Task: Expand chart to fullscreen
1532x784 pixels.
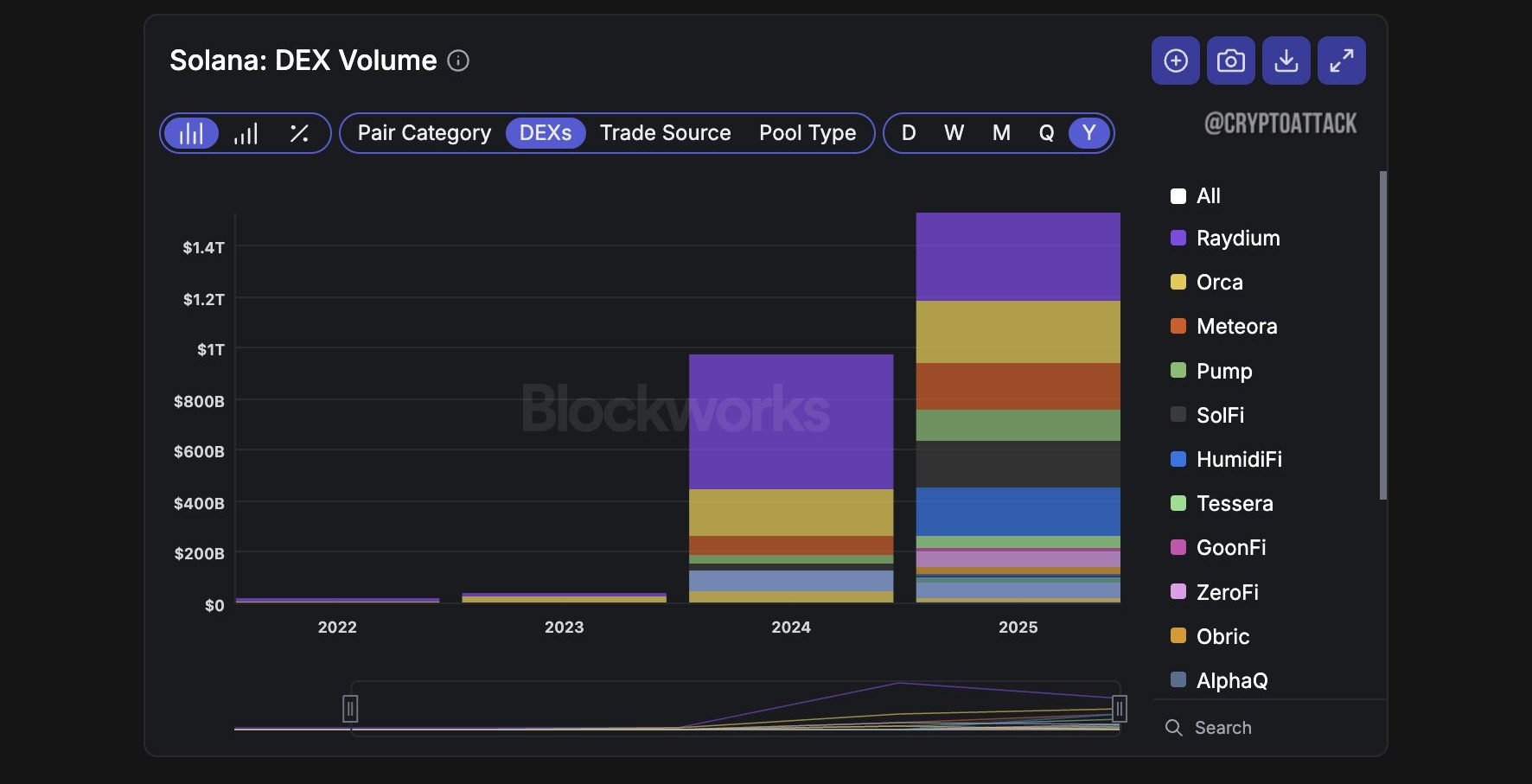Action: pos(1341,61)
